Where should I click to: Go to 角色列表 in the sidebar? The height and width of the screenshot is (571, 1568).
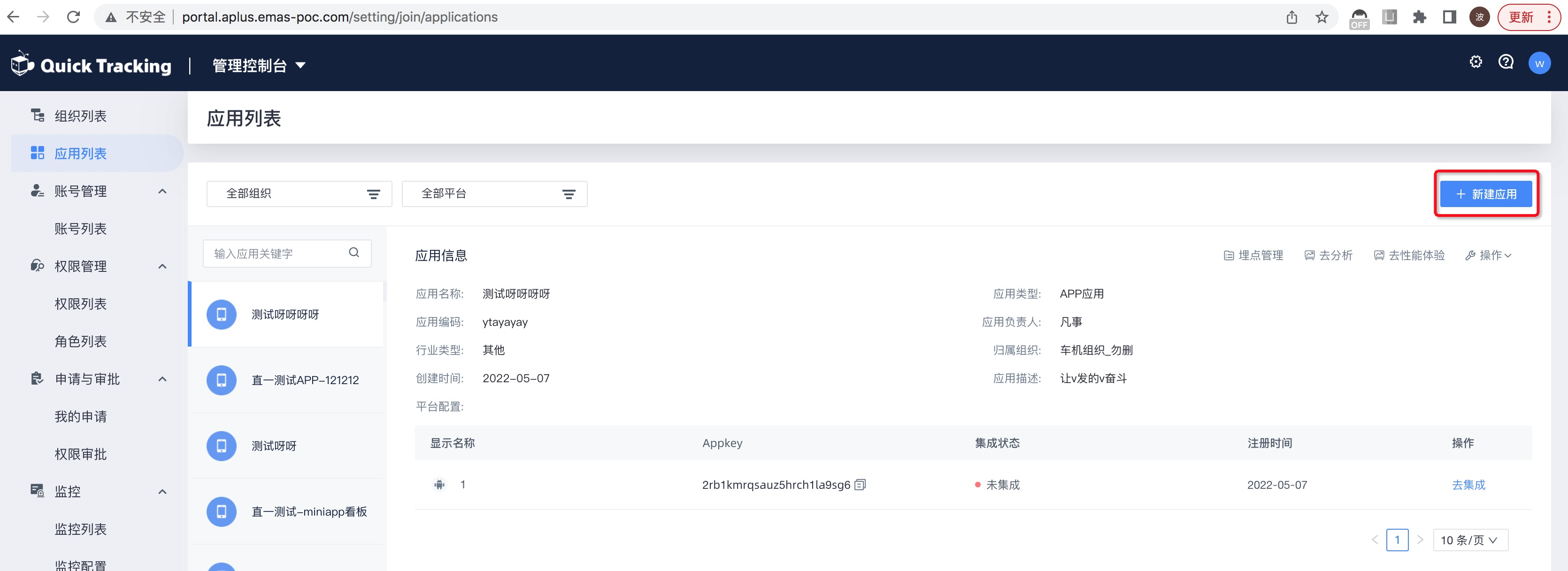pos(80,341)
